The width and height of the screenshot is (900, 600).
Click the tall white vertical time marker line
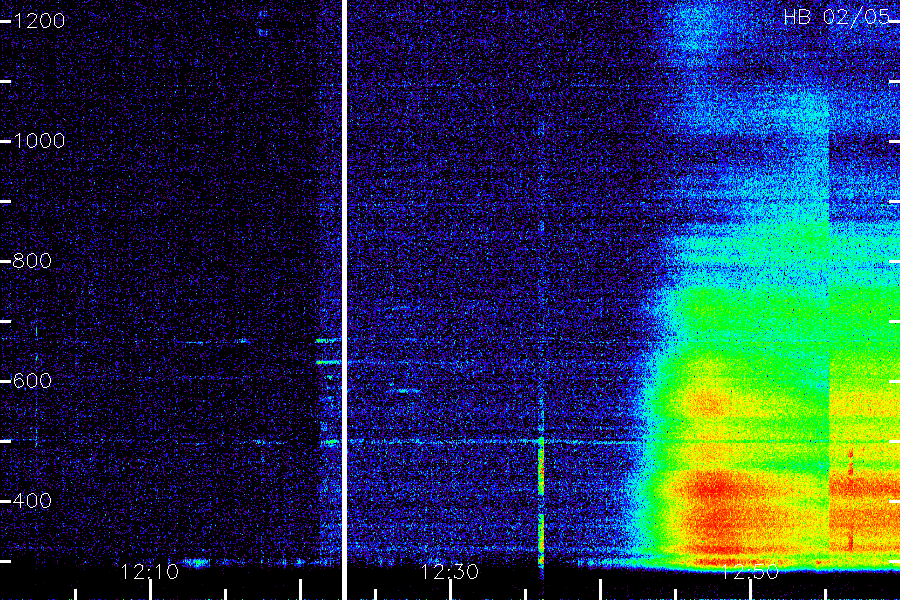[x=344, y=300]
